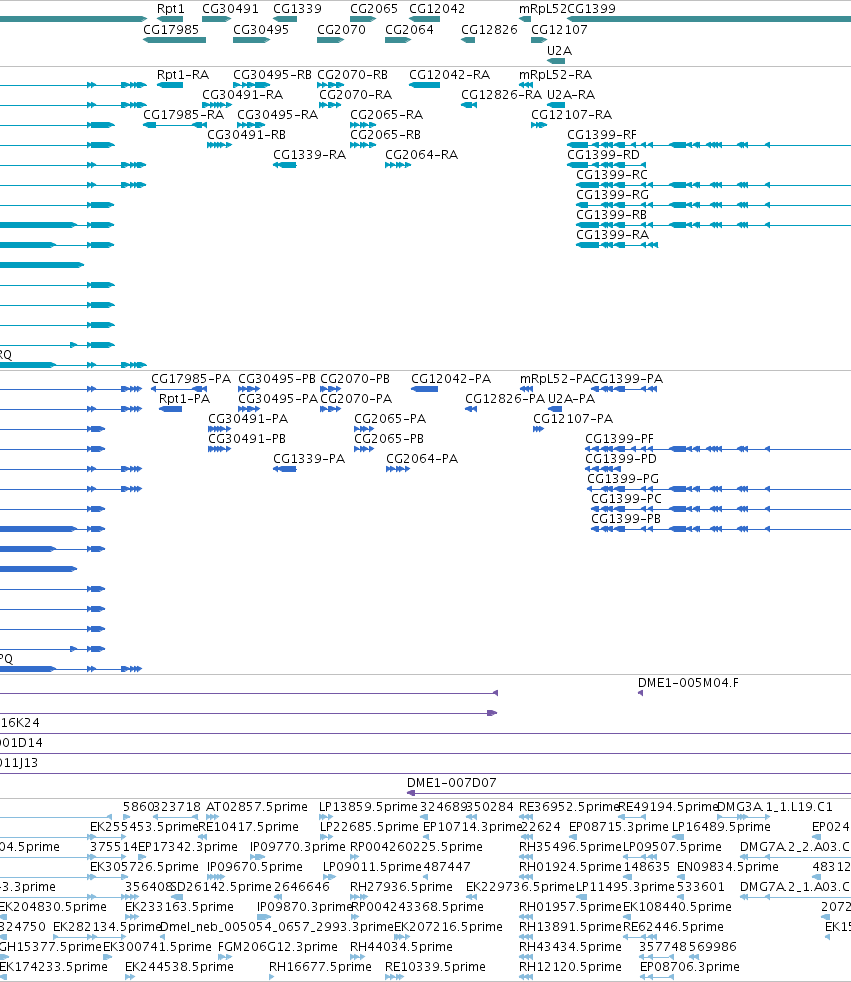Screen dimensions: 851x982
Task: Click EST FGM206G12.3prime
Action: click(x=277, y=948)
